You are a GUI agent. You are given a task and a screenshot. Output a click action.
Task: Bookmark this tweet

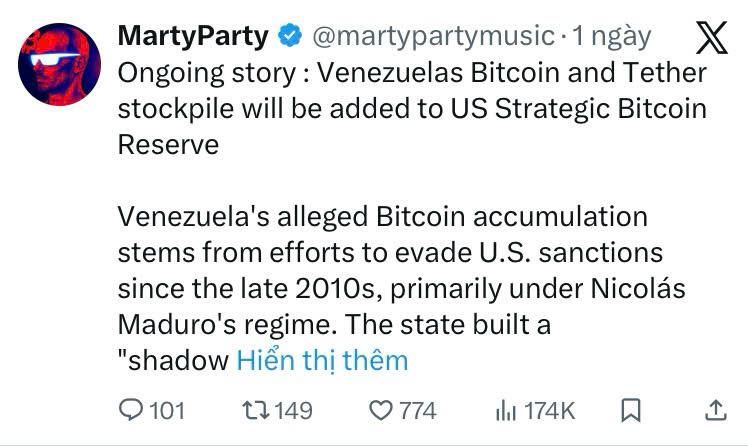click(631, 410)
